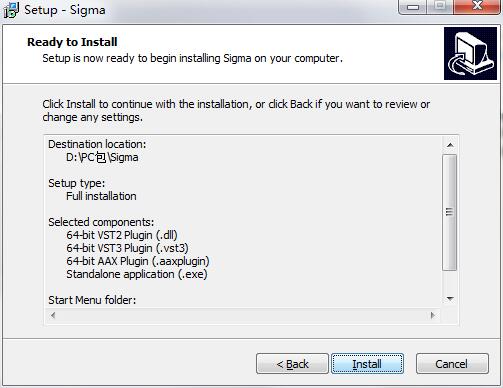Click the horizontal scroll-right arrow
Screen dimensions: 503x388
(433, 315)
